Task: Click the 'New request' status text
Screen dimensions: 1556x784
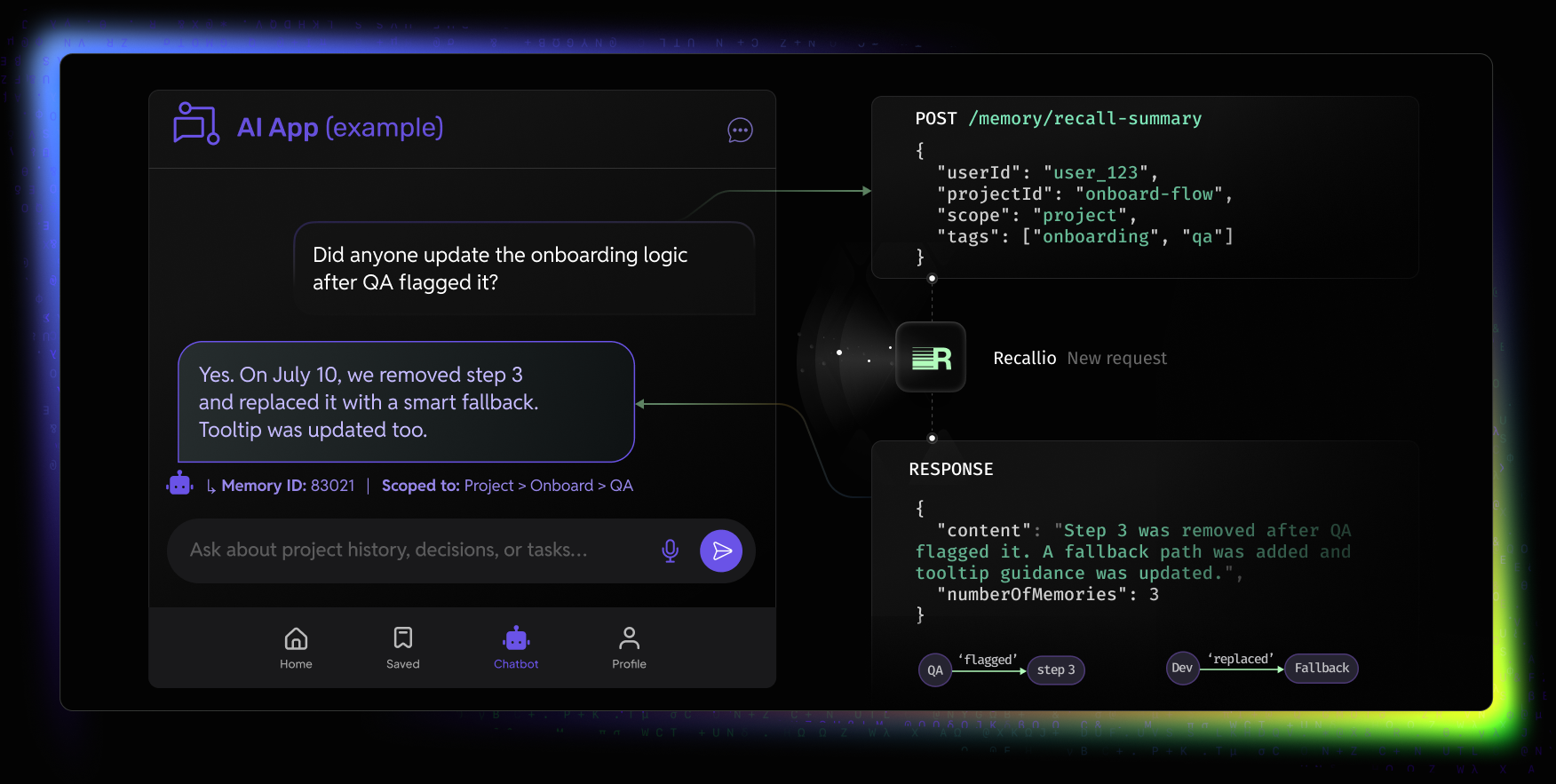Action: [x=1117, y=358]
